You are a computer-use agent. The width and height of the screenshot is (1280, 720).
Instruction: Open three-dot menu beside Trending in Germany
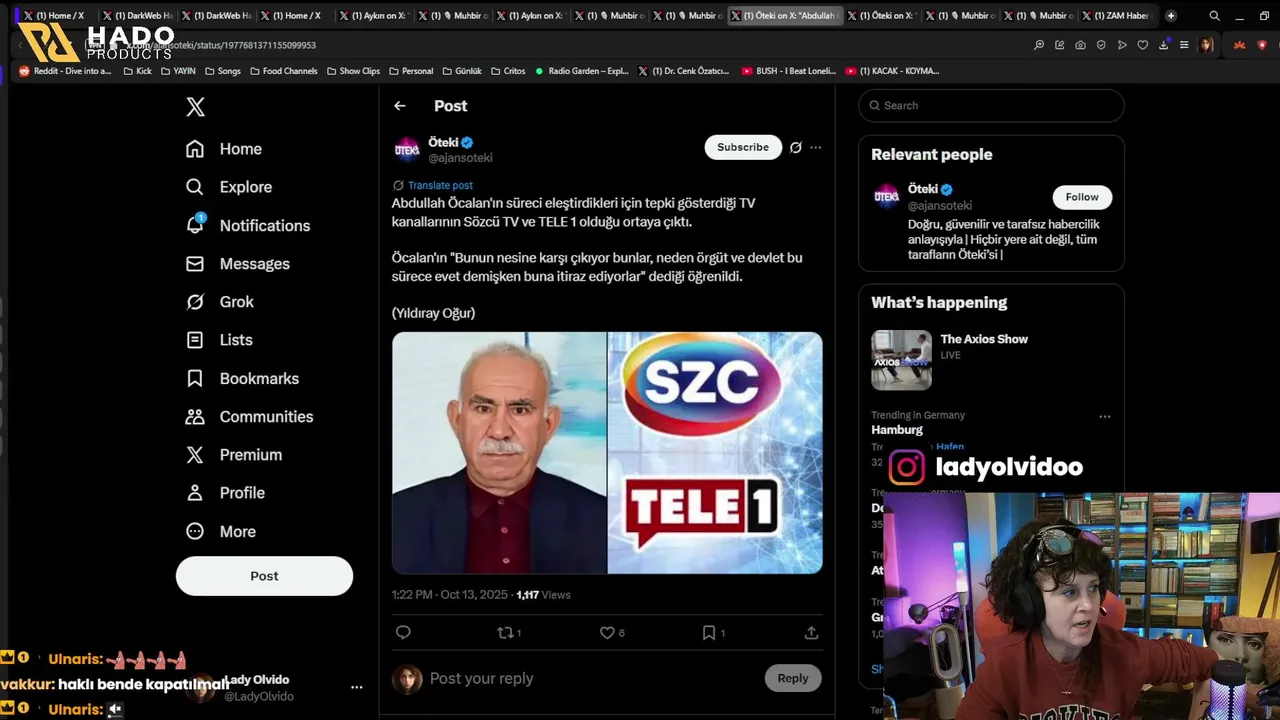[1105, 416]
